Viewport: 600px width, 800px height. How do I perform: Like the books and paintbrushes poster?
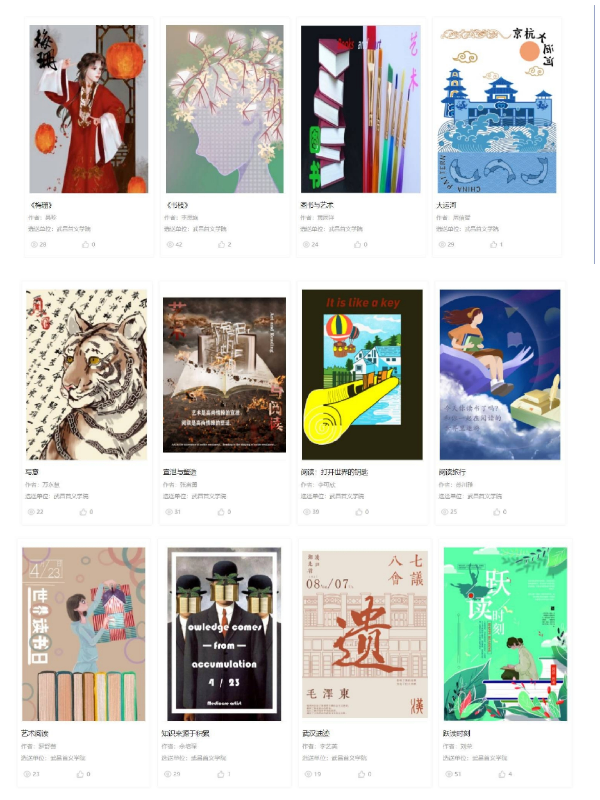358,244
